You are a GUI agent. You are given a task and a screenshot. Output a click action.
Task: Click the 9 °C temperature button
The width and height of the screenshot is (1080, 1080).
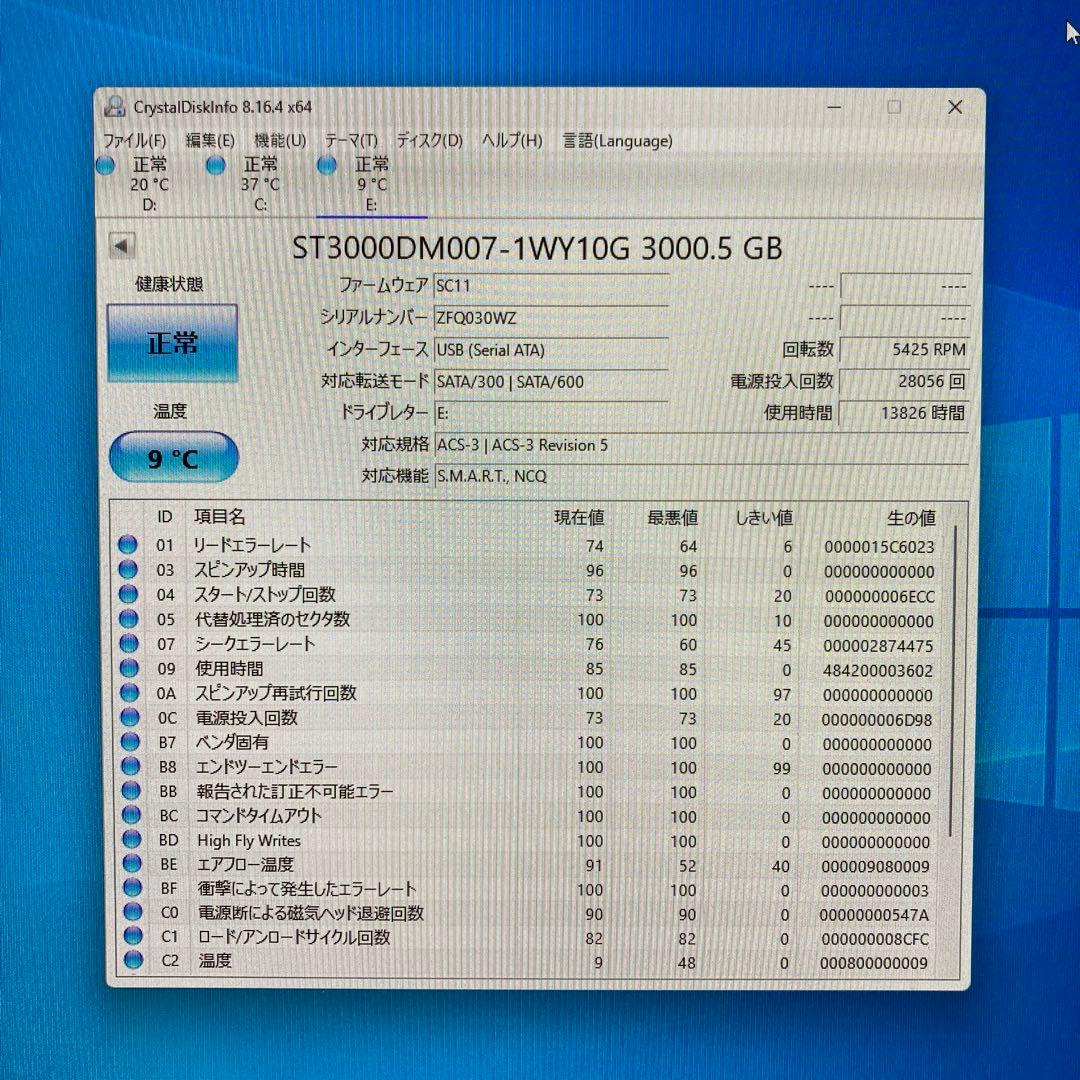pyautogui.click(x=174, y=457)
